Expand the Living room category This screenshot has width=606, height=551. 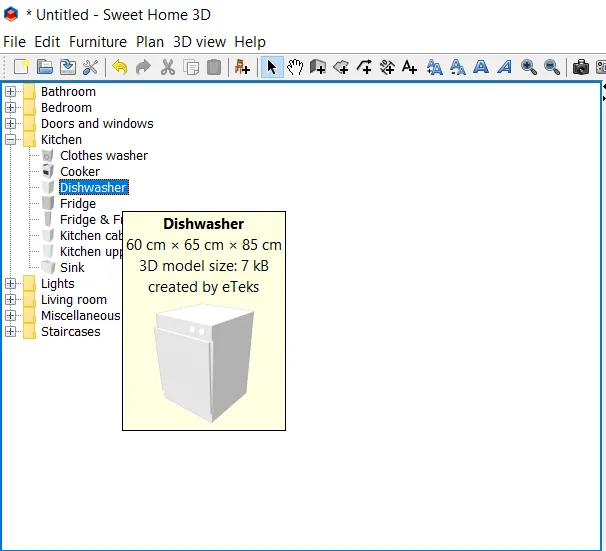[x=10, y=299]
